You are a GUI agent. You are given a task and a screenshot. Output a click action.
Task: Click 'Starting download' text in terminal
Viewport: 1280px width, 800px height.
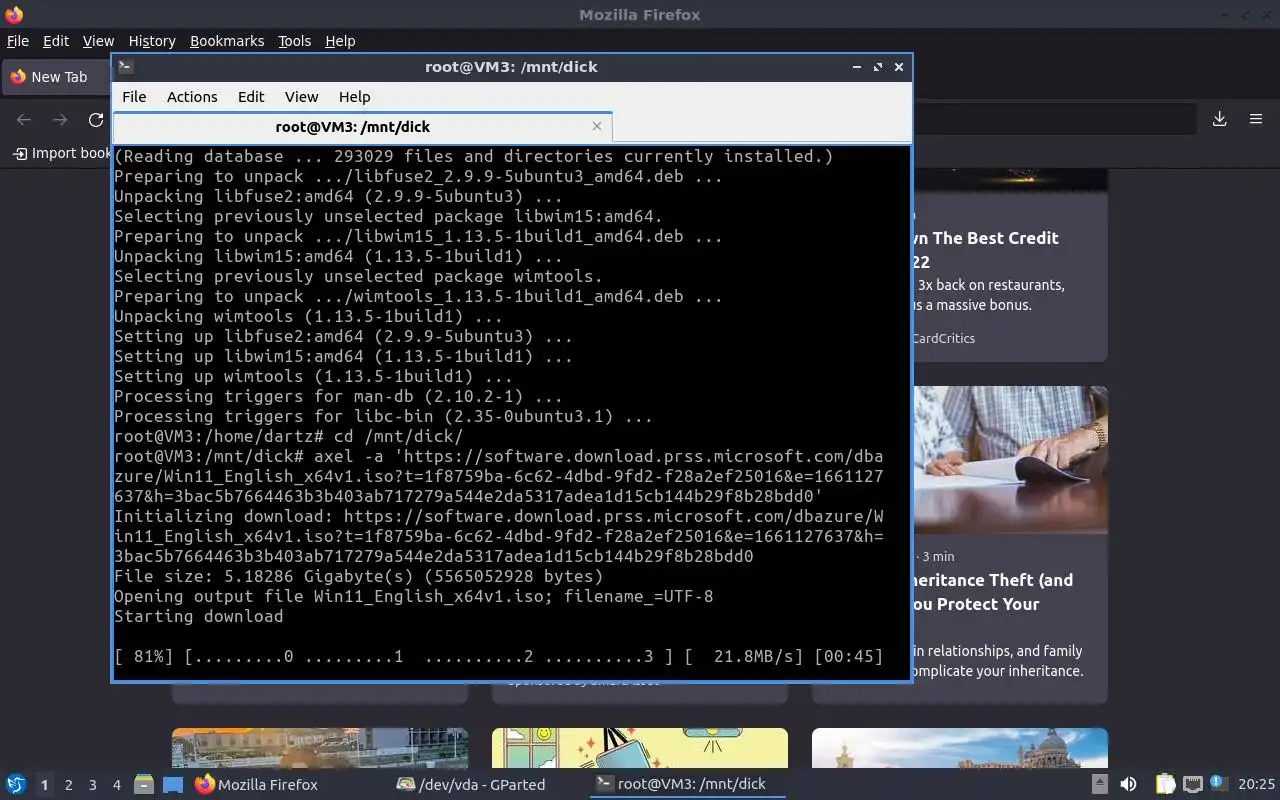coord(199,617)
